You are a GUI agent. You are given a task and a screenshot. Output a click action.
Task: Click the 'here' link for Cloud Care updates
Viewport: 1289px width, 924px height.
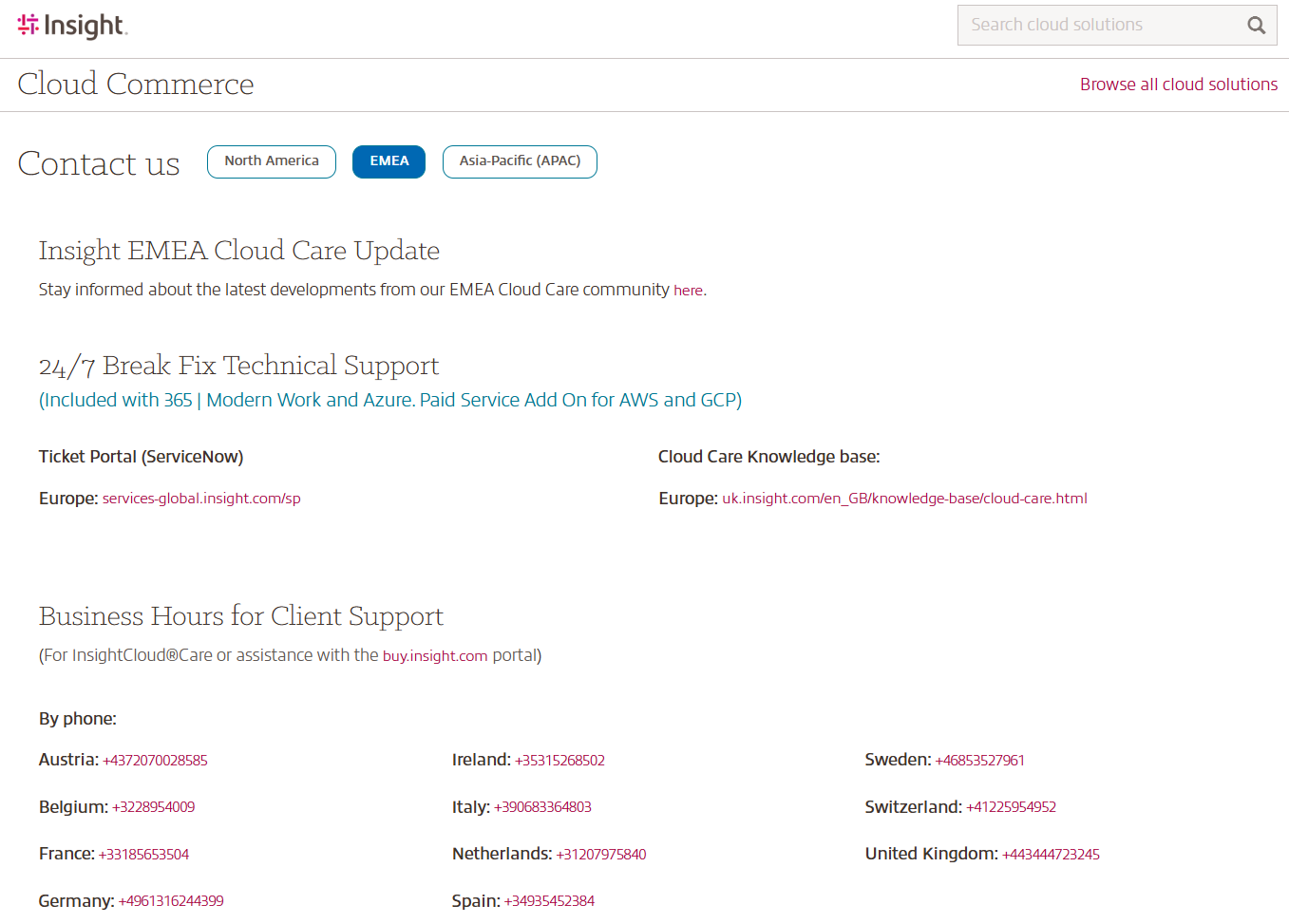click(x=688, y=290)
